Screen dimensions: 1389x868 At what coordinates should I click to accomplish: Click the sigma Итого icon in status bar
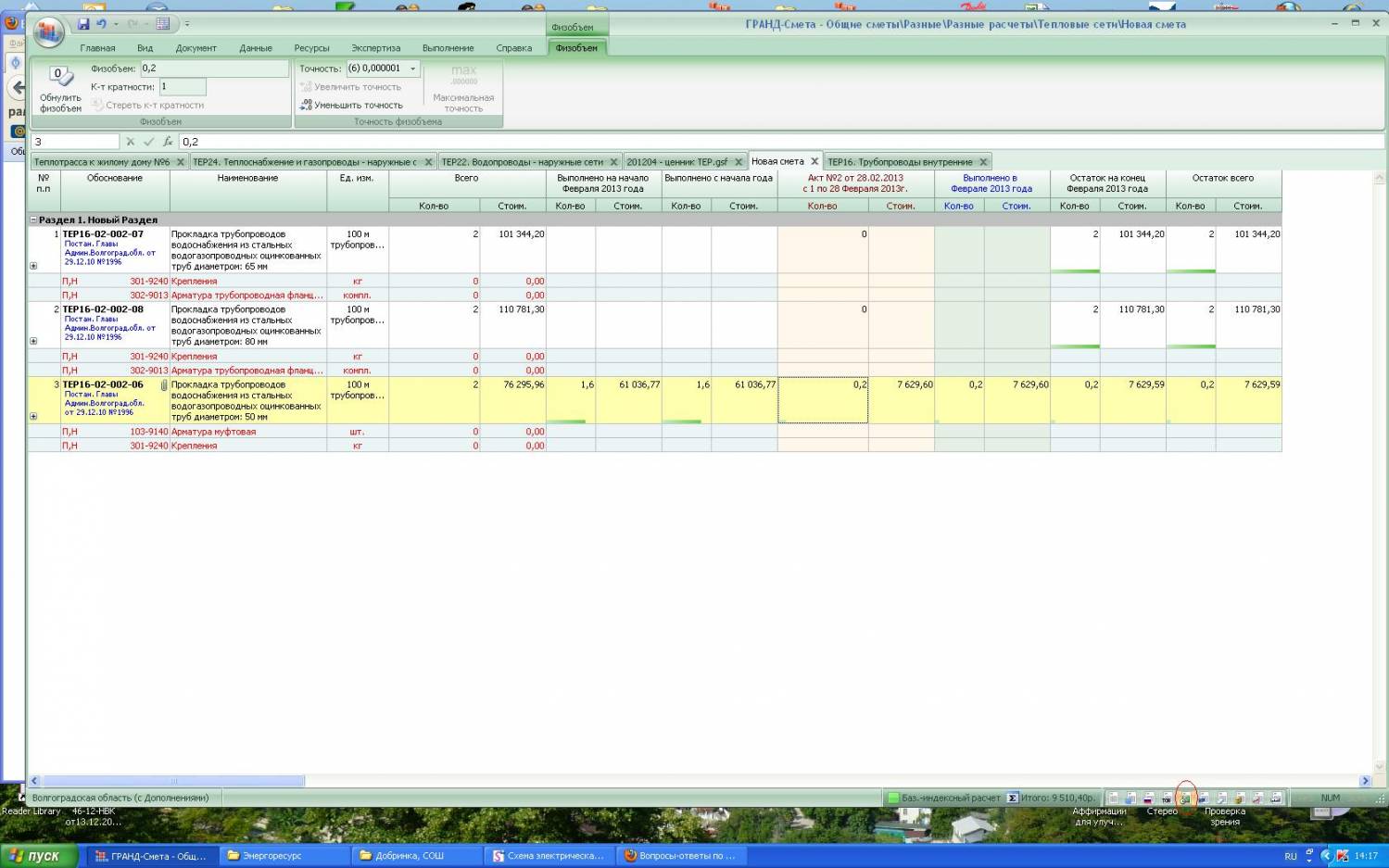pyautogui.click(x=1013, y=798)
